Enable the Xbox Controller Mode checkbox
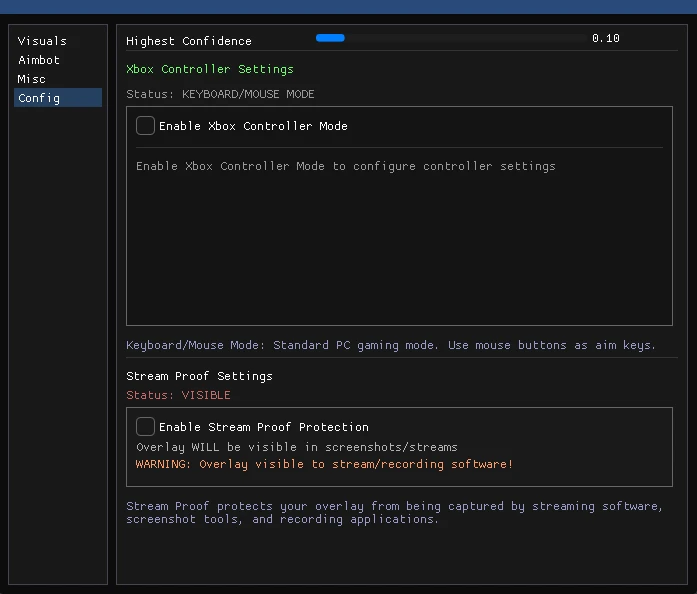Screen dimensions: 697x594 click(145, 126)
